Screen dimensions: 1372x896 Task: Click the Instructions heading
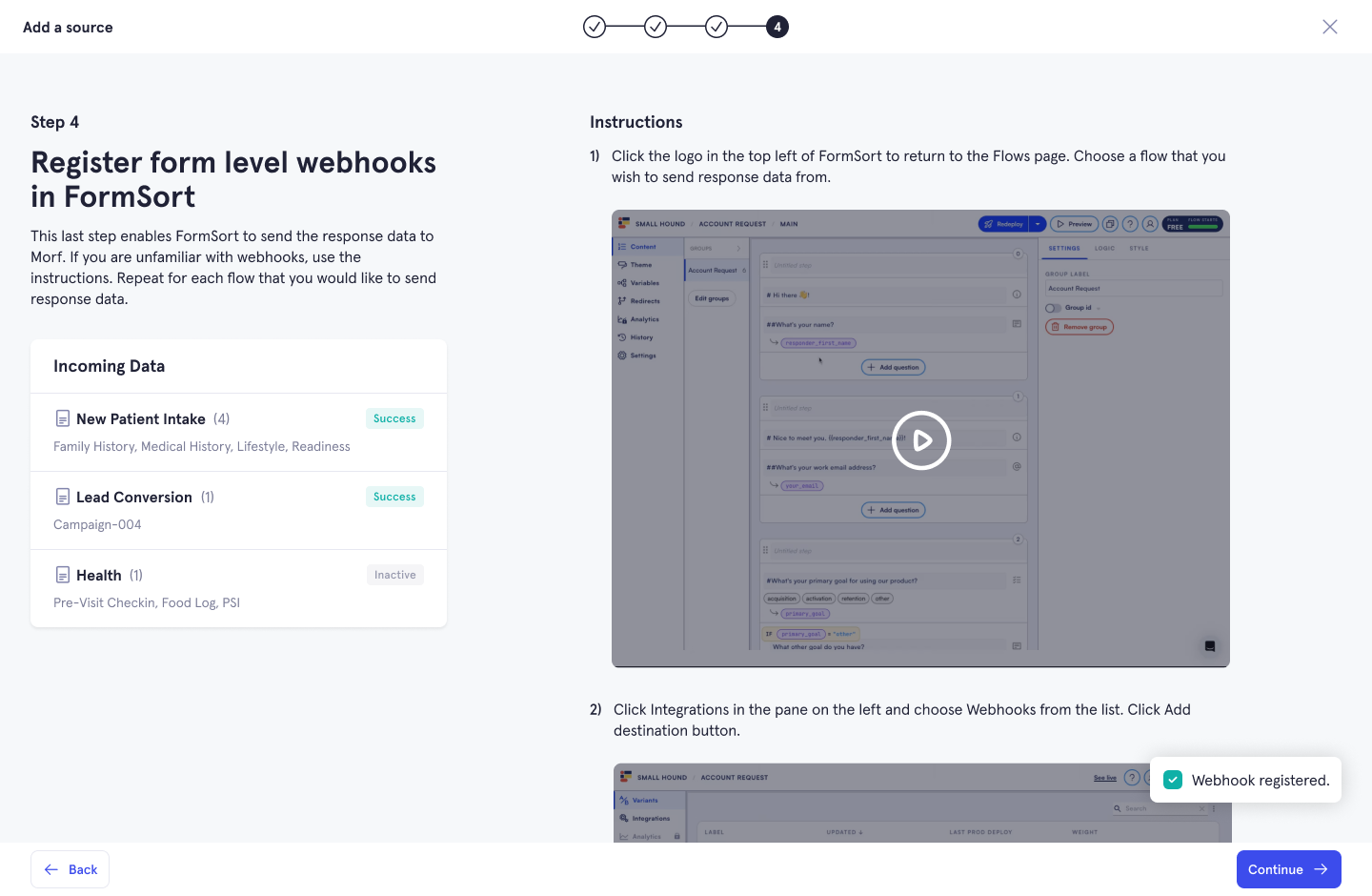coord(636,122)
